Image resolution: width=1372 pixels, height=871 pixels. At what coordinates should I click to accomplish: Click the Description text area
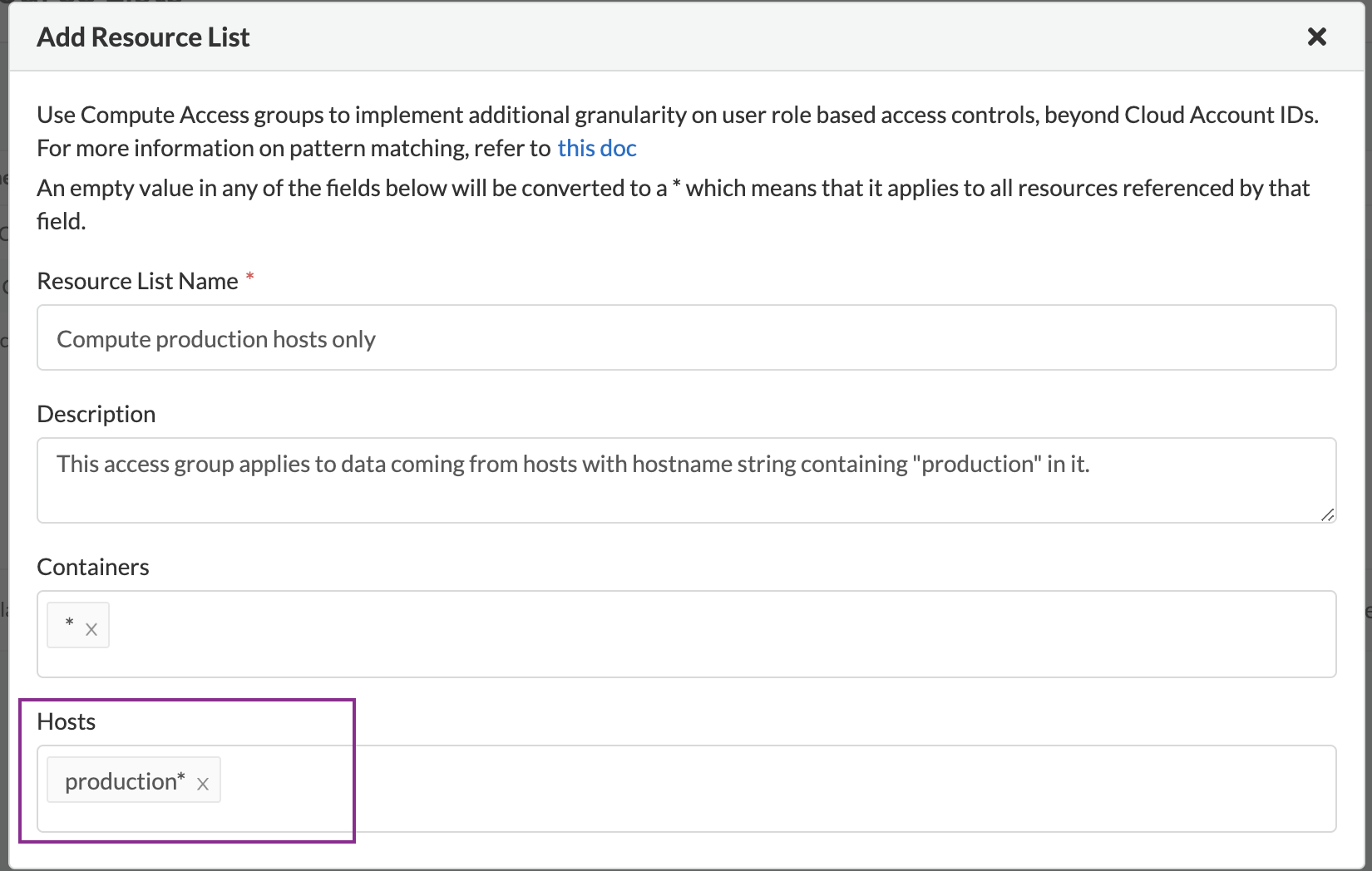(x=686, y=480)
